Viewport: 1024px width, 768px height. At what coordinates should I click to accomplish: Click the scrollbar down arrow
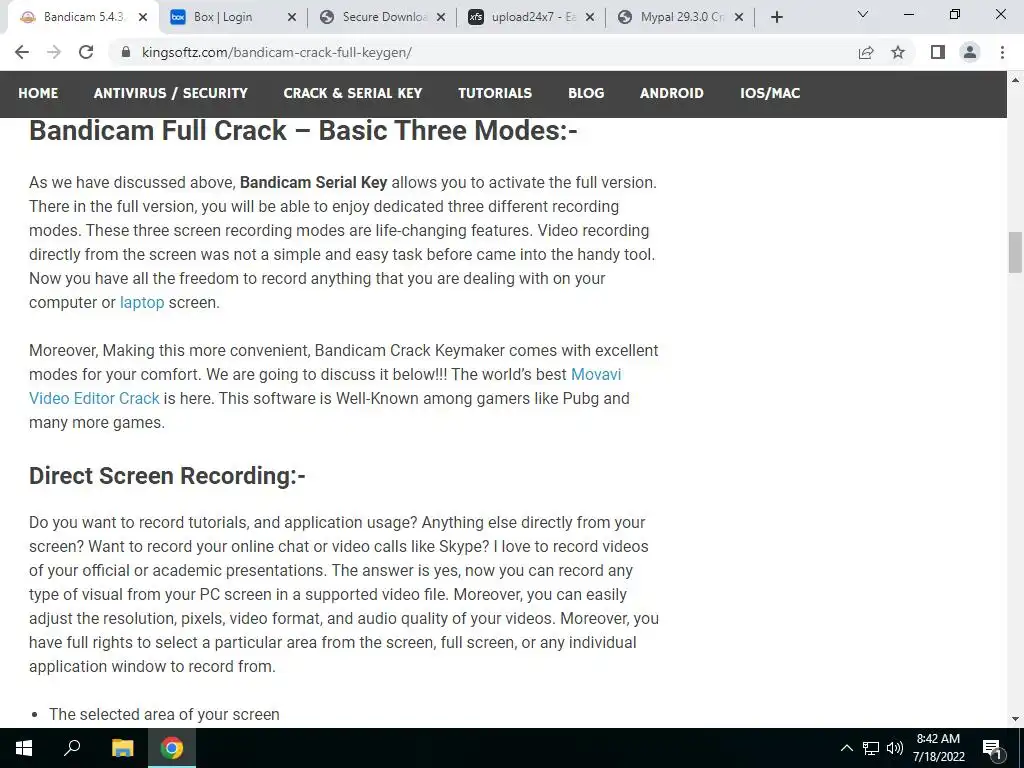tap(1015, 719)
